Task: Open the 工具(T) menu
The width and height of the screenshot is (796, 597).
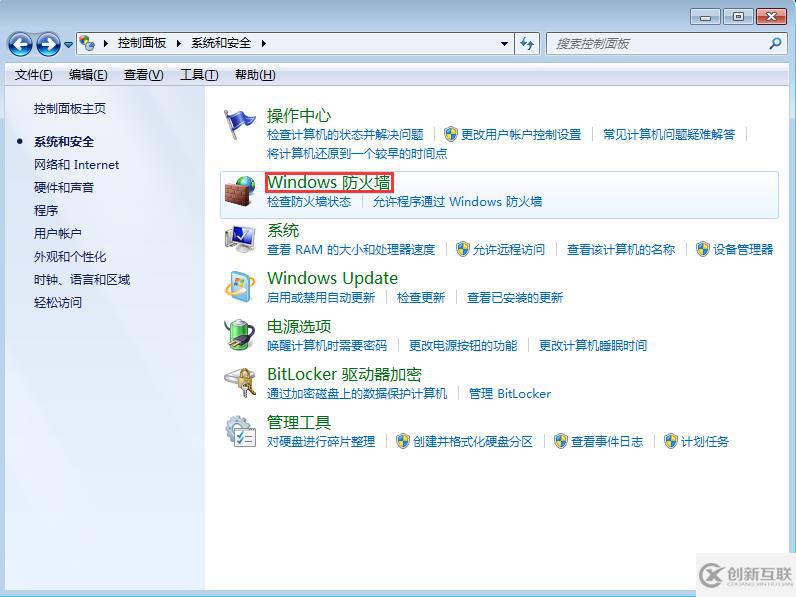Action: (x=199, y=75)
